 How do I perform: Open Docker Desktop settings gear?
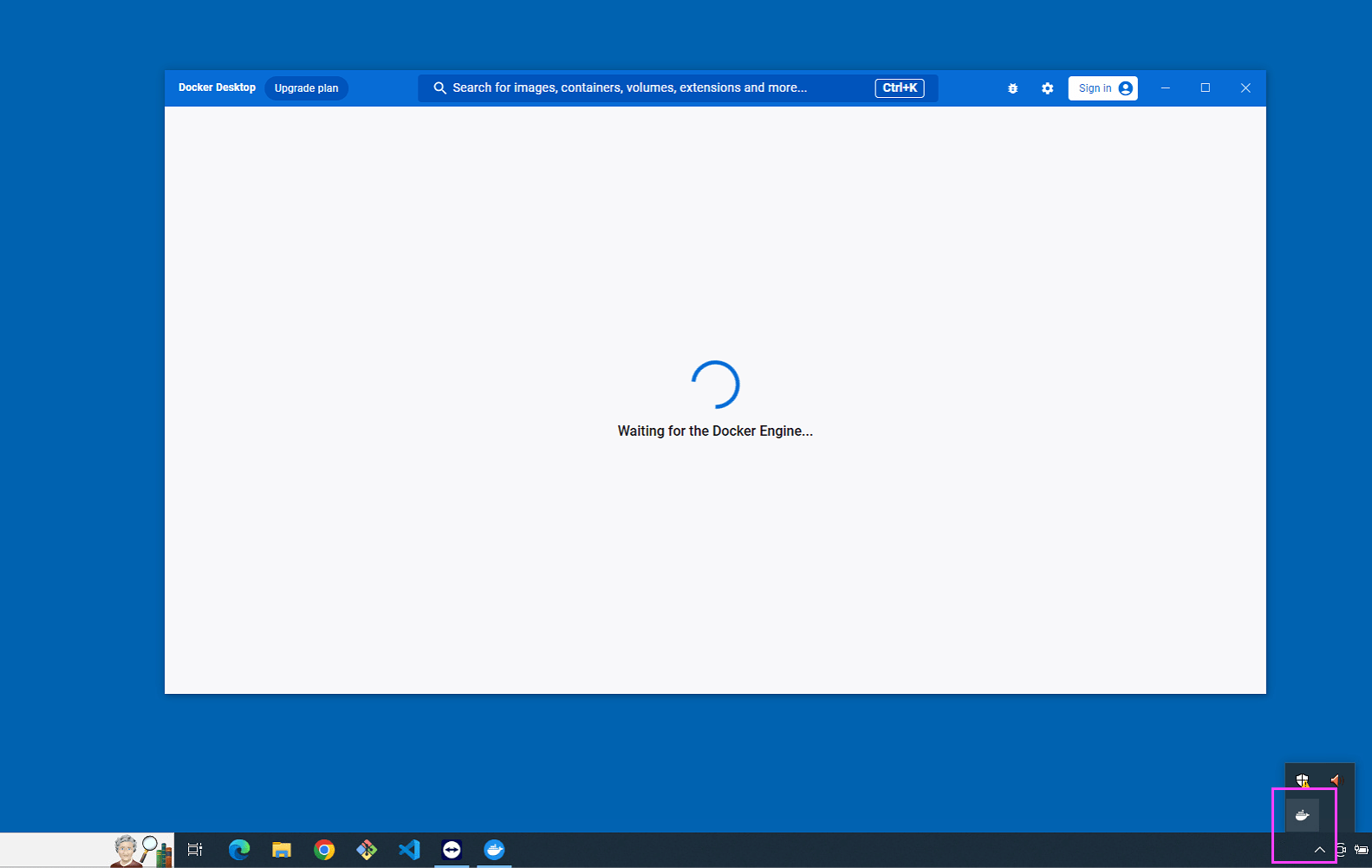(1047, 88)
